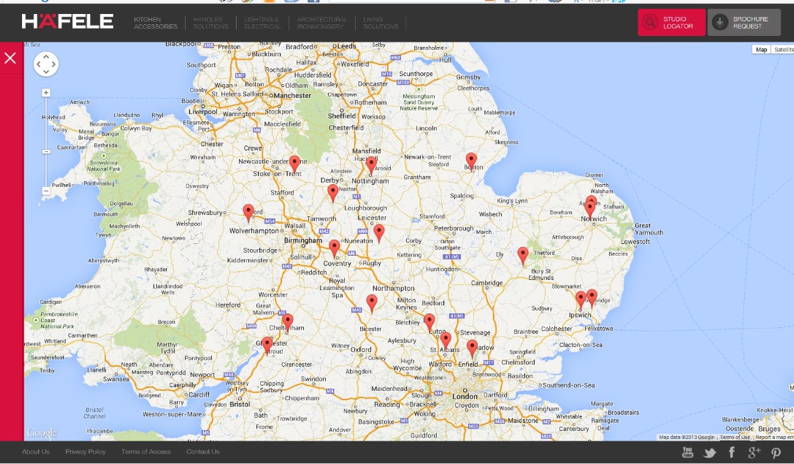Open the Handles Solutions menu
This screenshot has height=464, width=794.
click(211, 23)
